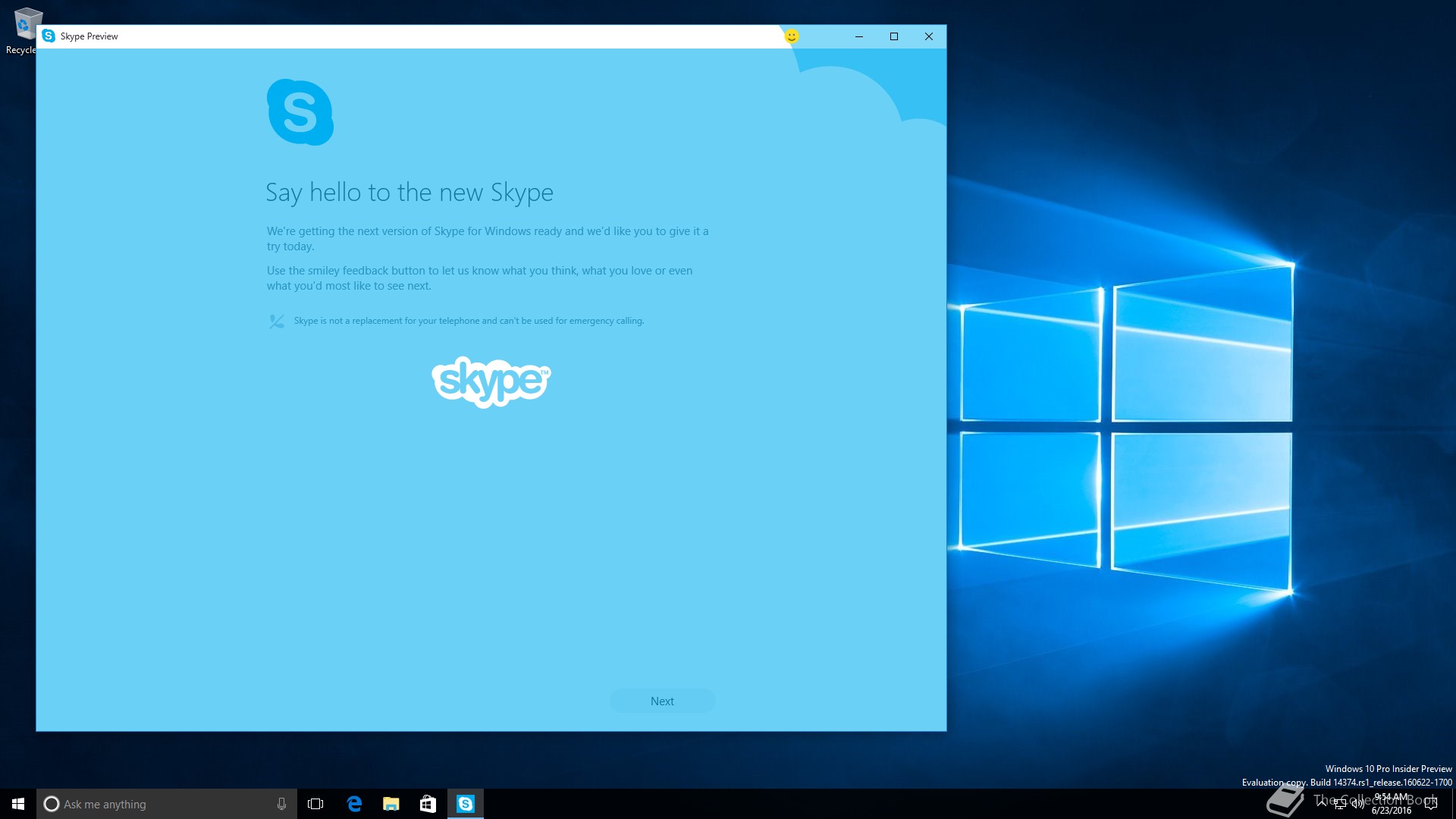Viewport: 1456px width, 819px height.
Task: Click the volume speaker tray icon
Action: 1358,804
